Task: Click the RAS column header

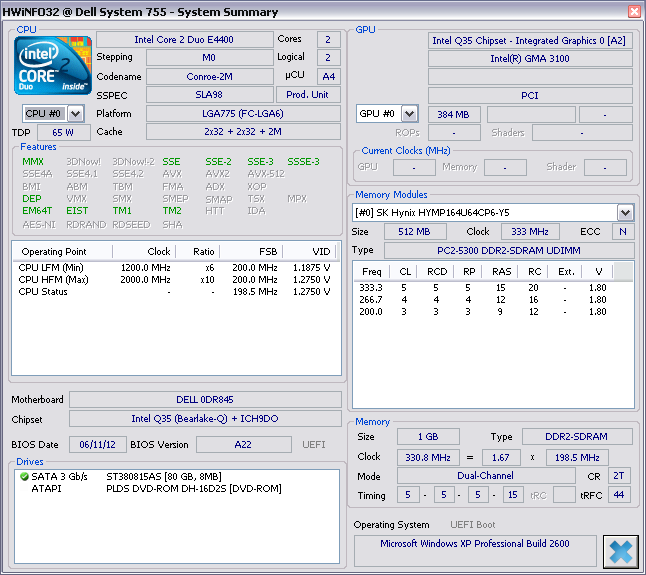Action: click(500, 271)
